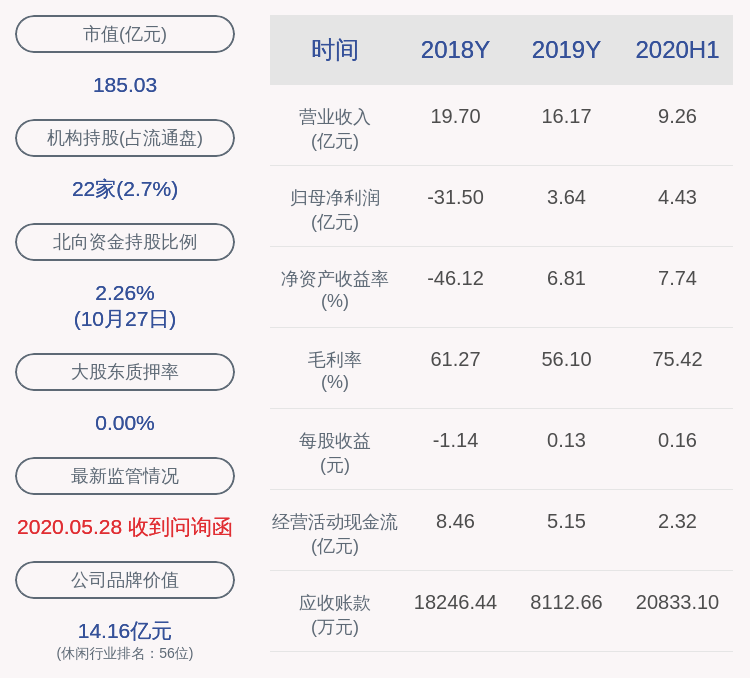Click the 净资产收益率(%) row label

(335, 289)
